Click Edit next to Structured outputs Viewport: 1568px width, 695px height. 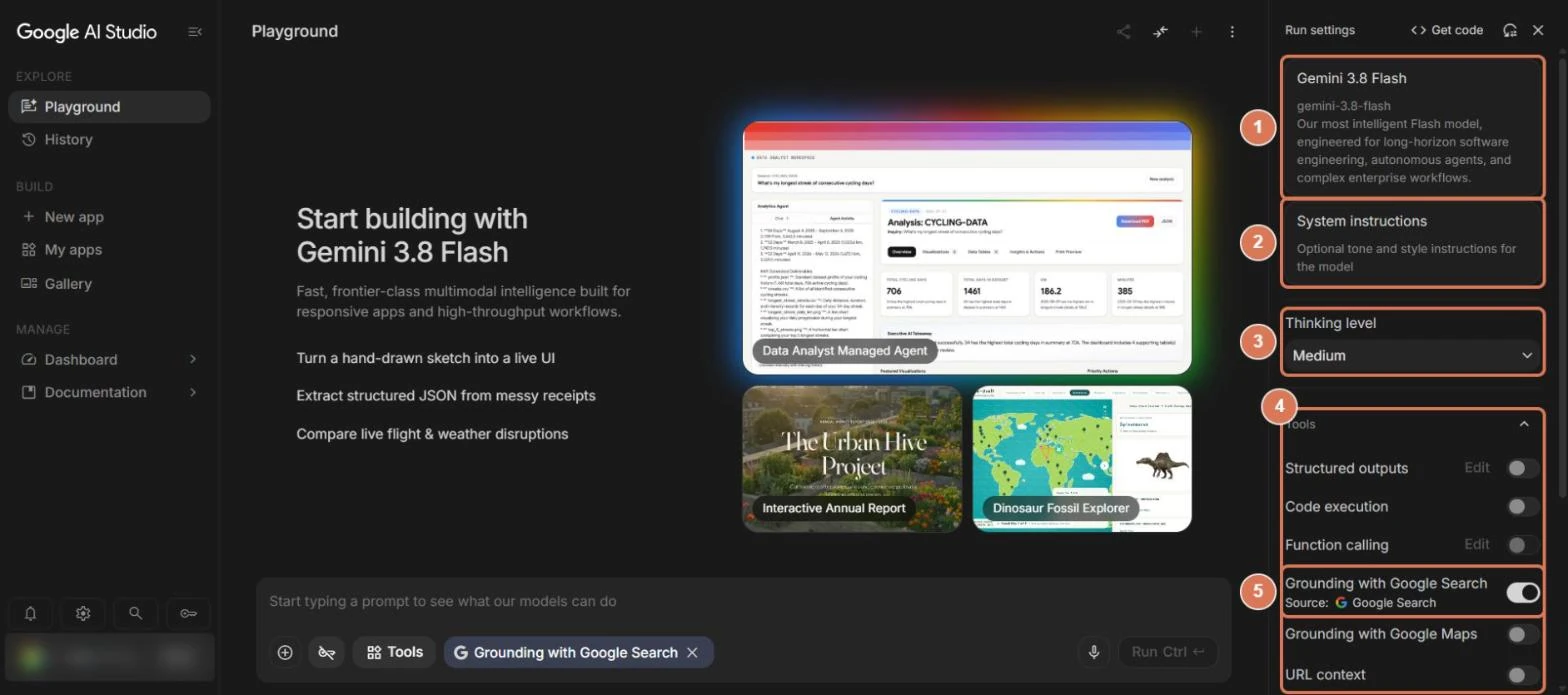pos(1477,467)
